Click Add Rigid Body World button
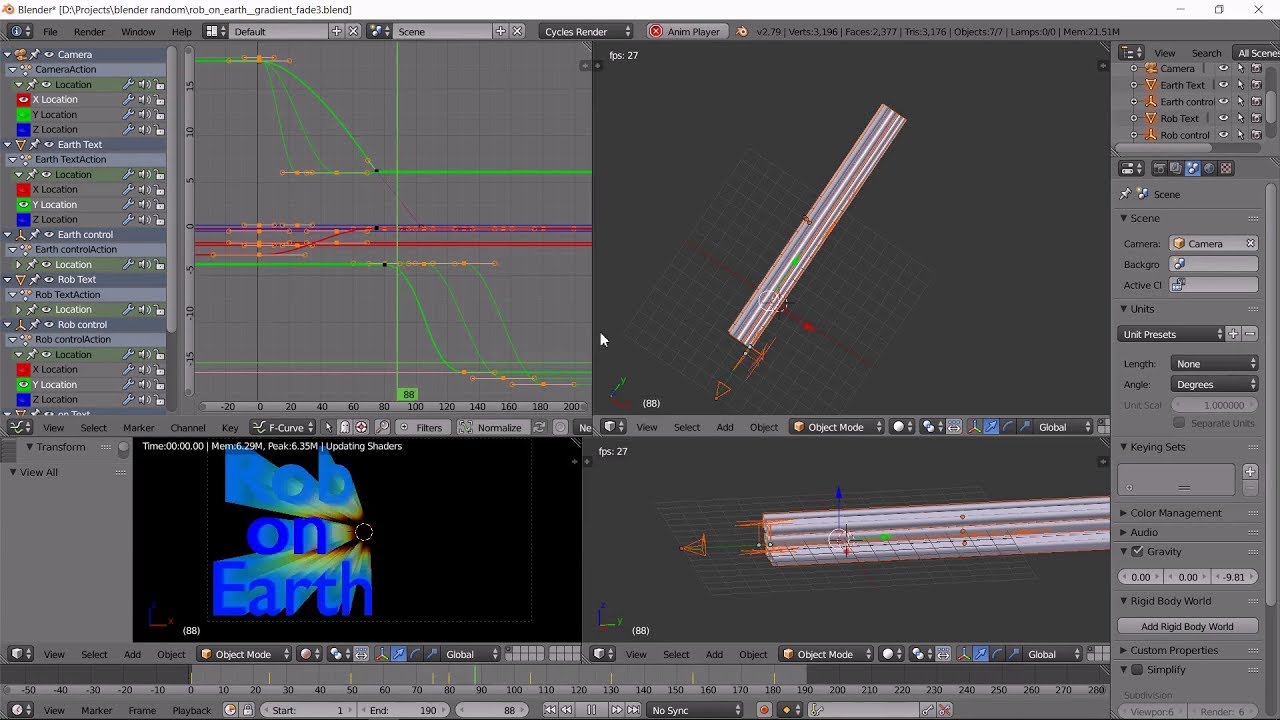The width and height of the screenshot is (1280, 720). pos(1187,626)
